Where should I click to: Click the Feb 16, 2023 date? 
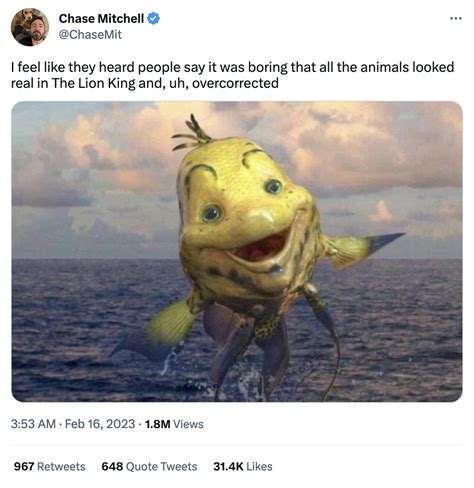coord(100,424)
